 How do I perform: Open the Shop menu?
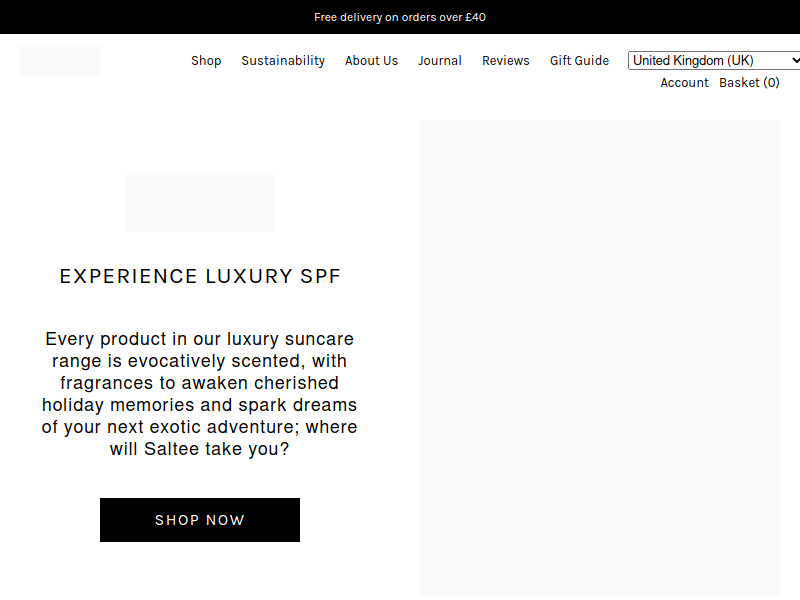click(x=206, y=61)
